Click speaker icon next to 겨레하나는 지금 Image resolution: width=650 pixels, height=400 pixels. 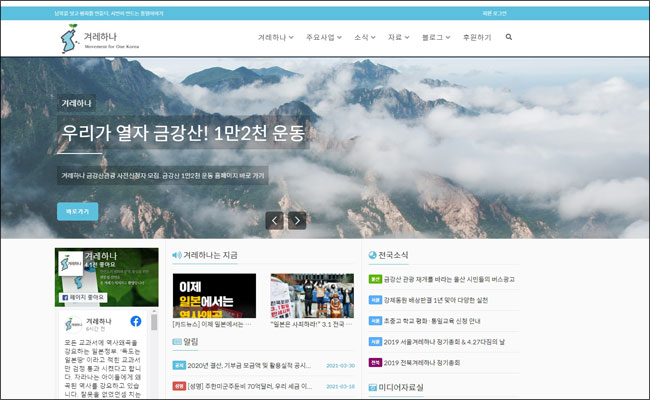pos(177,255)
